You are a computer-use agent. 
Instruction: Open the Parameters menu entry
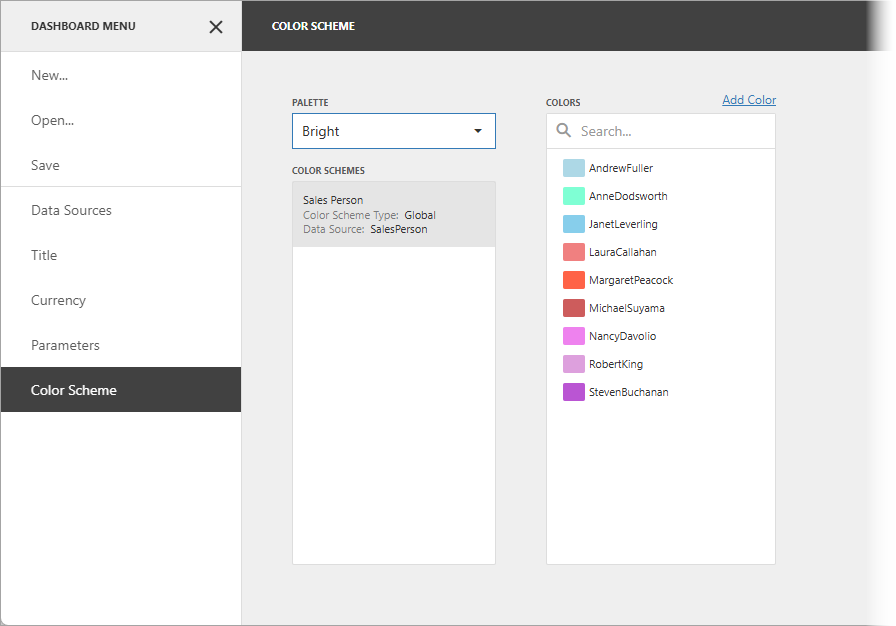click(x=121, y=345)
